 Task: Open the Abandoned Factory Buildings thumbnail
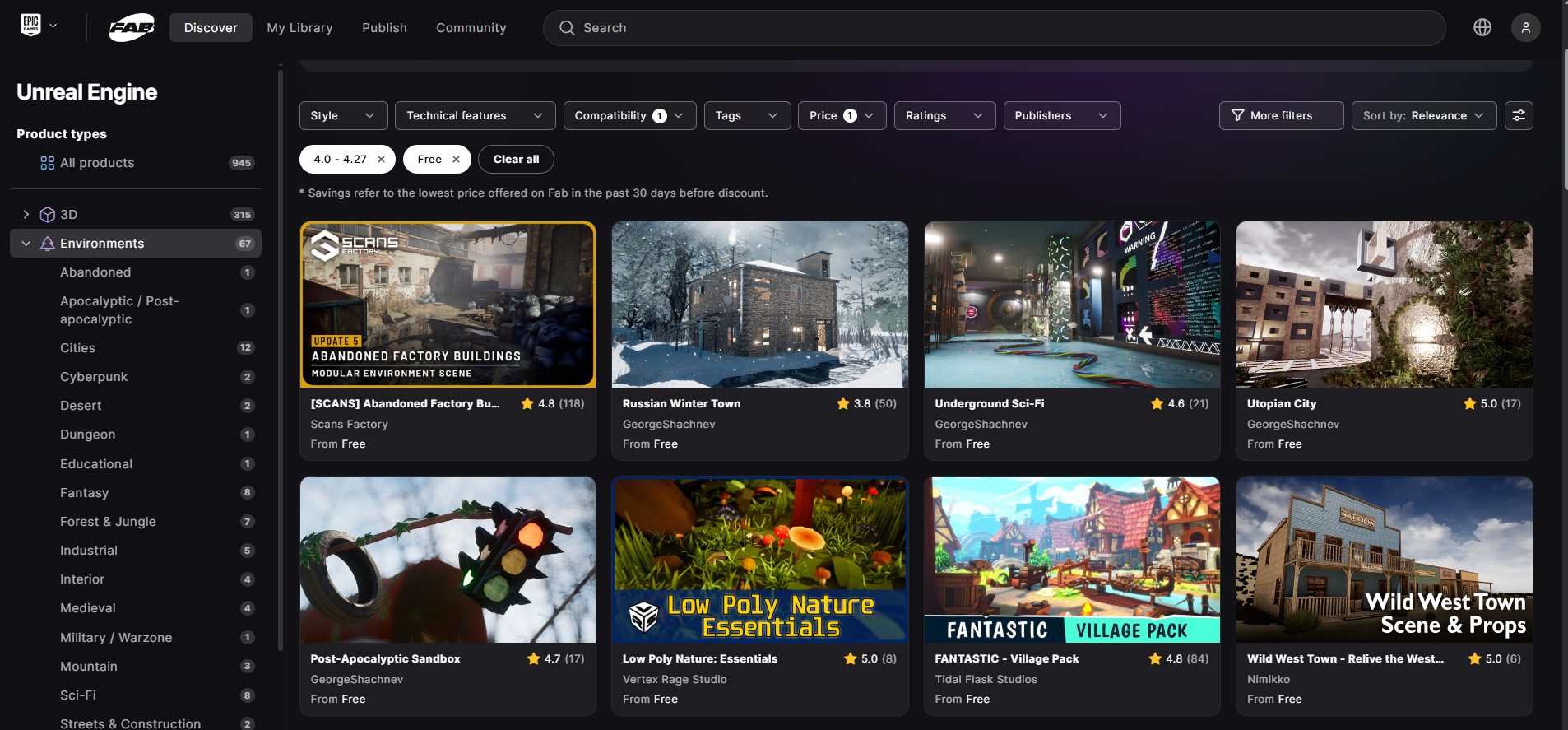(x=448, y=305)
